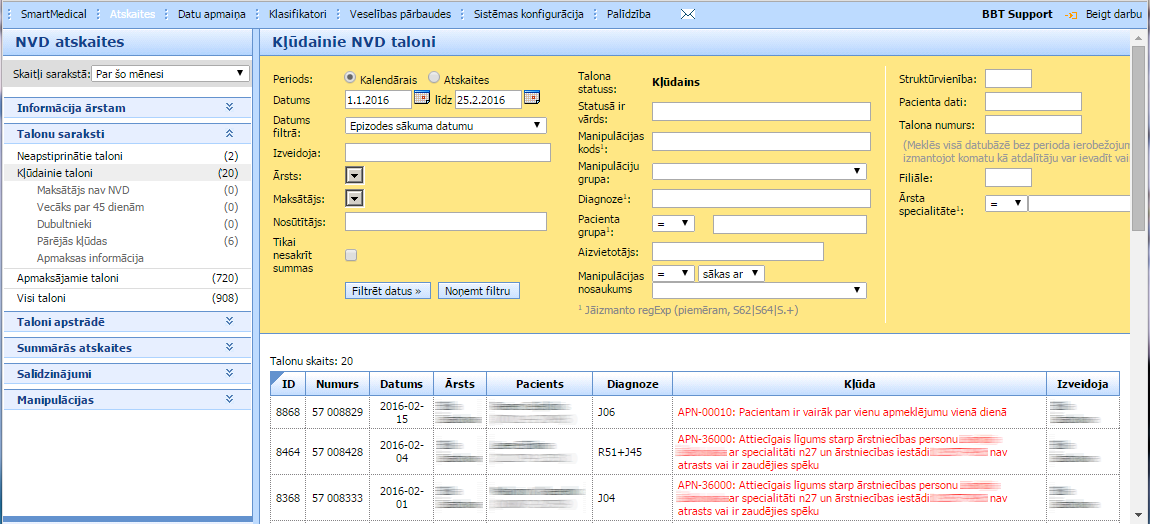Open the Skaitļi sarakstā dropdown
Image resolution: width=1150 pixels, height=524 pixels.
pos(170,73)
